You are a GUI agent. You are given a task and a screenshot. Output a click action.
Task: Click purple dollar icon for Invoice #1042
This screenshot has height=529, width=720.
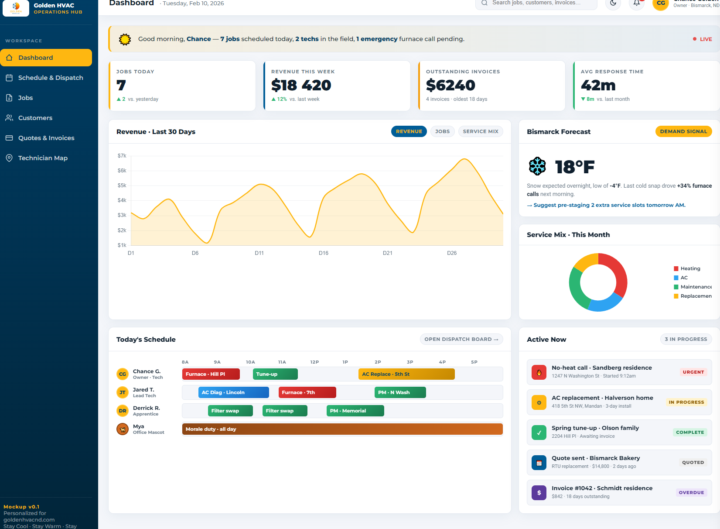tap(539, 493)
